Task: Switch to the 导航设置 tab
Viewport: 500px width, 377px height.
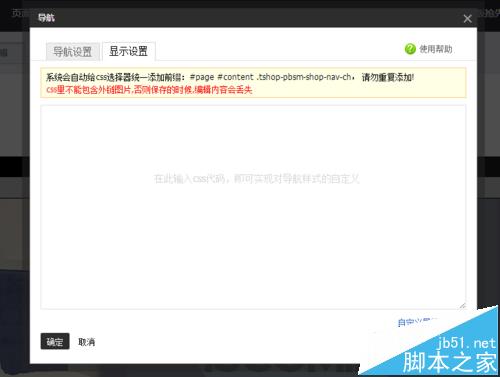Action: pyautogui.click(x=73, y=52)
